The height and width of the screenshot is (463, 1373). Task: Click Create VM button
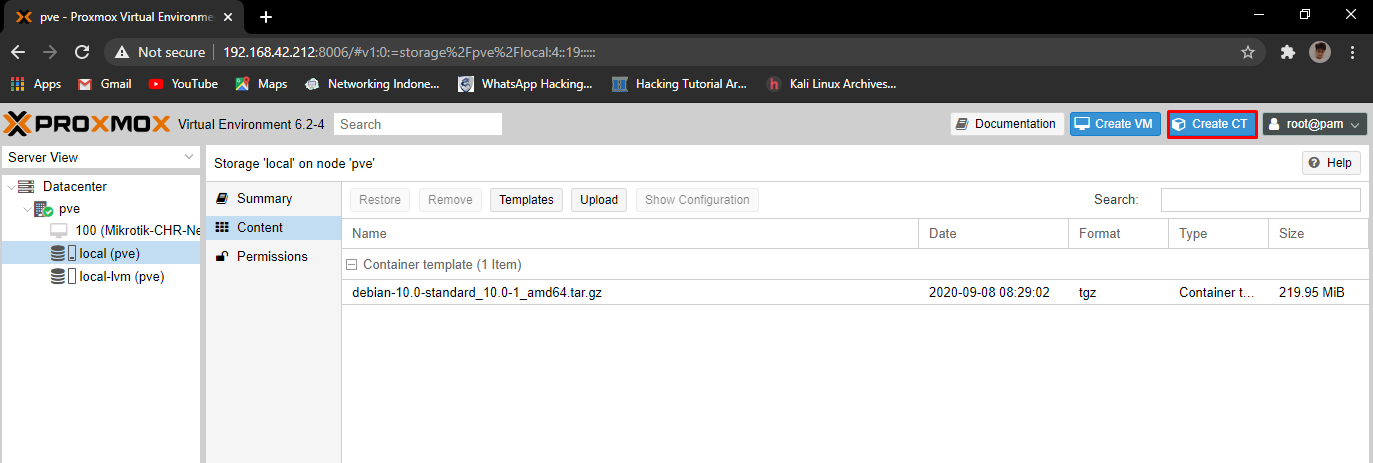[x=1116, y=124]
